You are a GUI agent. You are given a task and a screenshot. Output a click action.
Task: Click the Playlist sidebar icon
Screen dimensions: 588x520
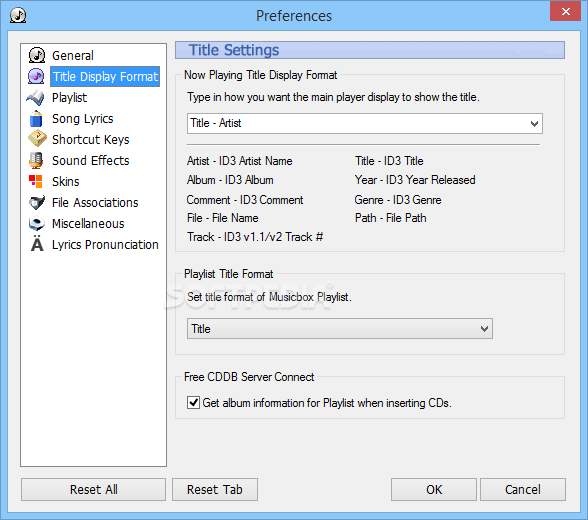point(36,97)
